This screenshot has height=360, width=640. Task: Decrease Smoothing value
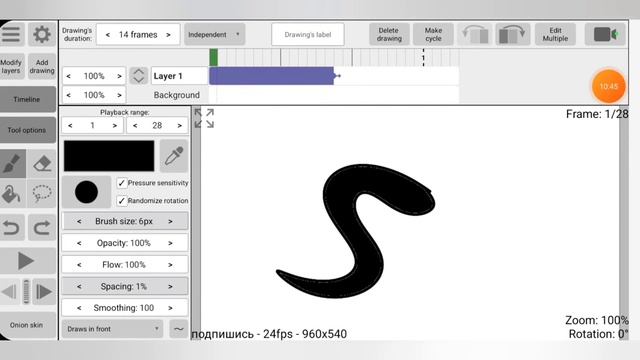pyautogui.click(x=79, y=308)
